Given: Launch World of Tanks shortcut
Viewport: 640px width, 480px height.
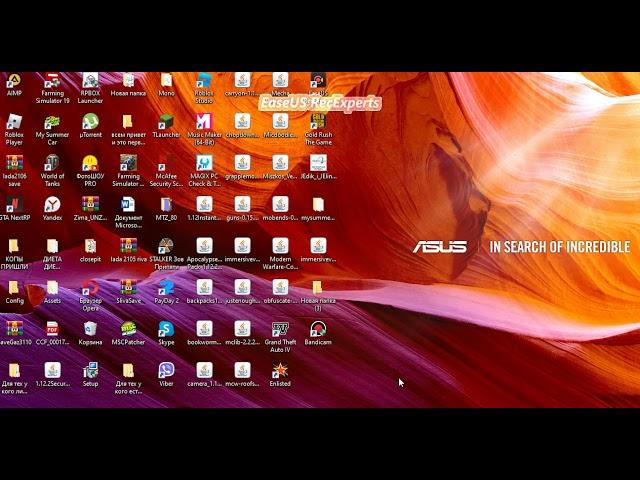Looking at the screenshot, I should point(52,171).
